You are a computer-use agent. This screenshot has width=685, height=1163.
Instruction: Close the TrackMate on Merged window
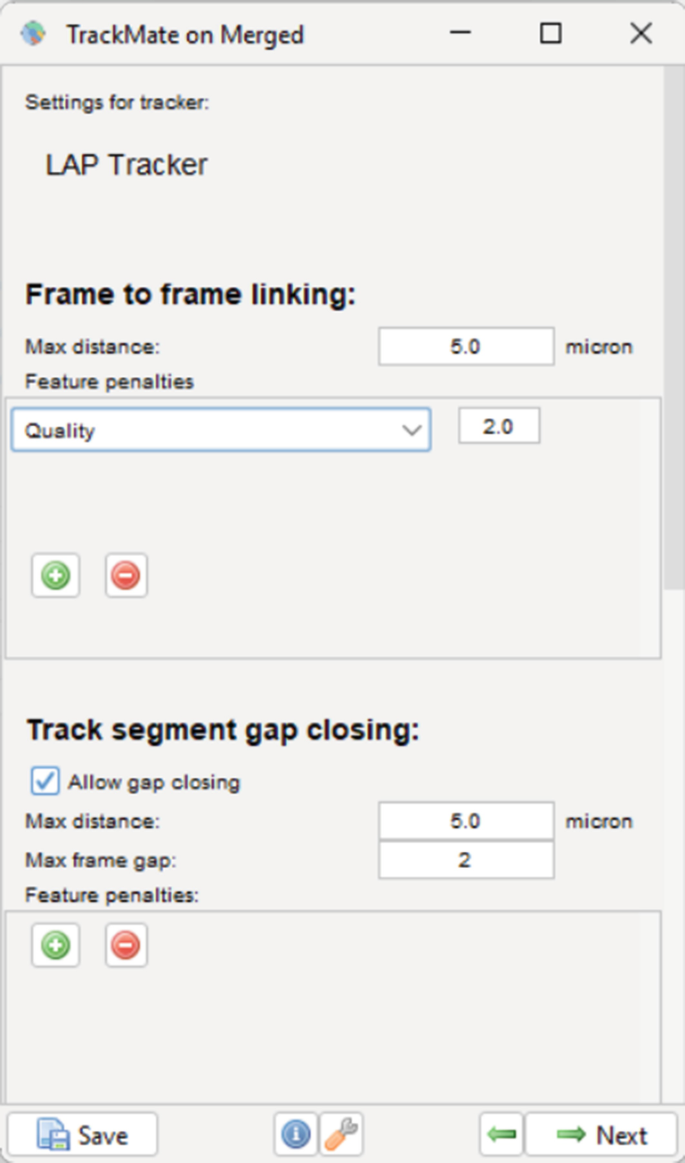pos(641,34)
